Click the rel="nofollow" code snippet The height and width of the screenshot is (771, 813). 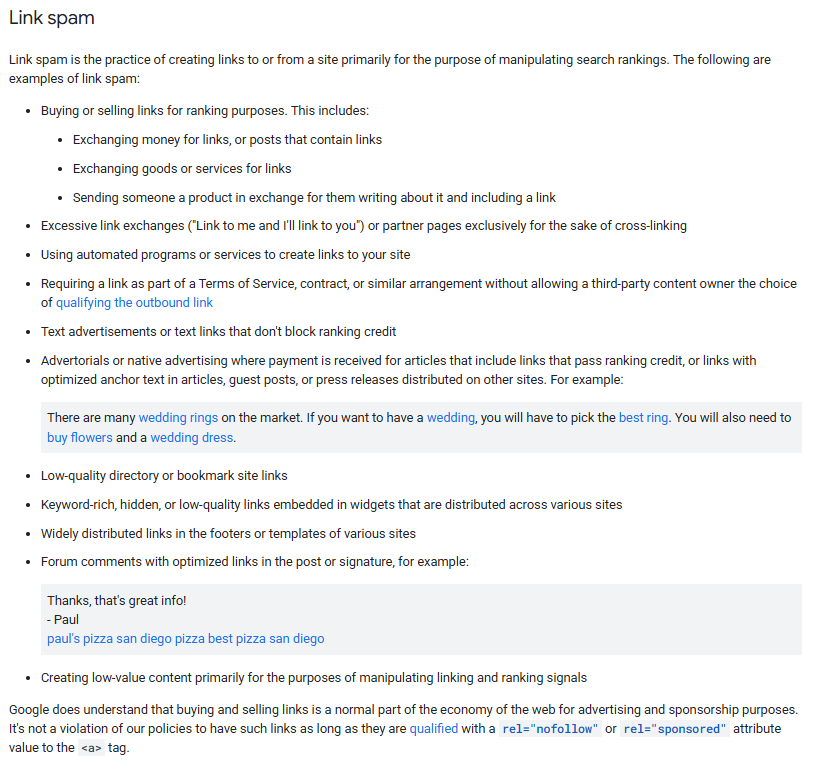pyautogui.click(x=548, y=729)
